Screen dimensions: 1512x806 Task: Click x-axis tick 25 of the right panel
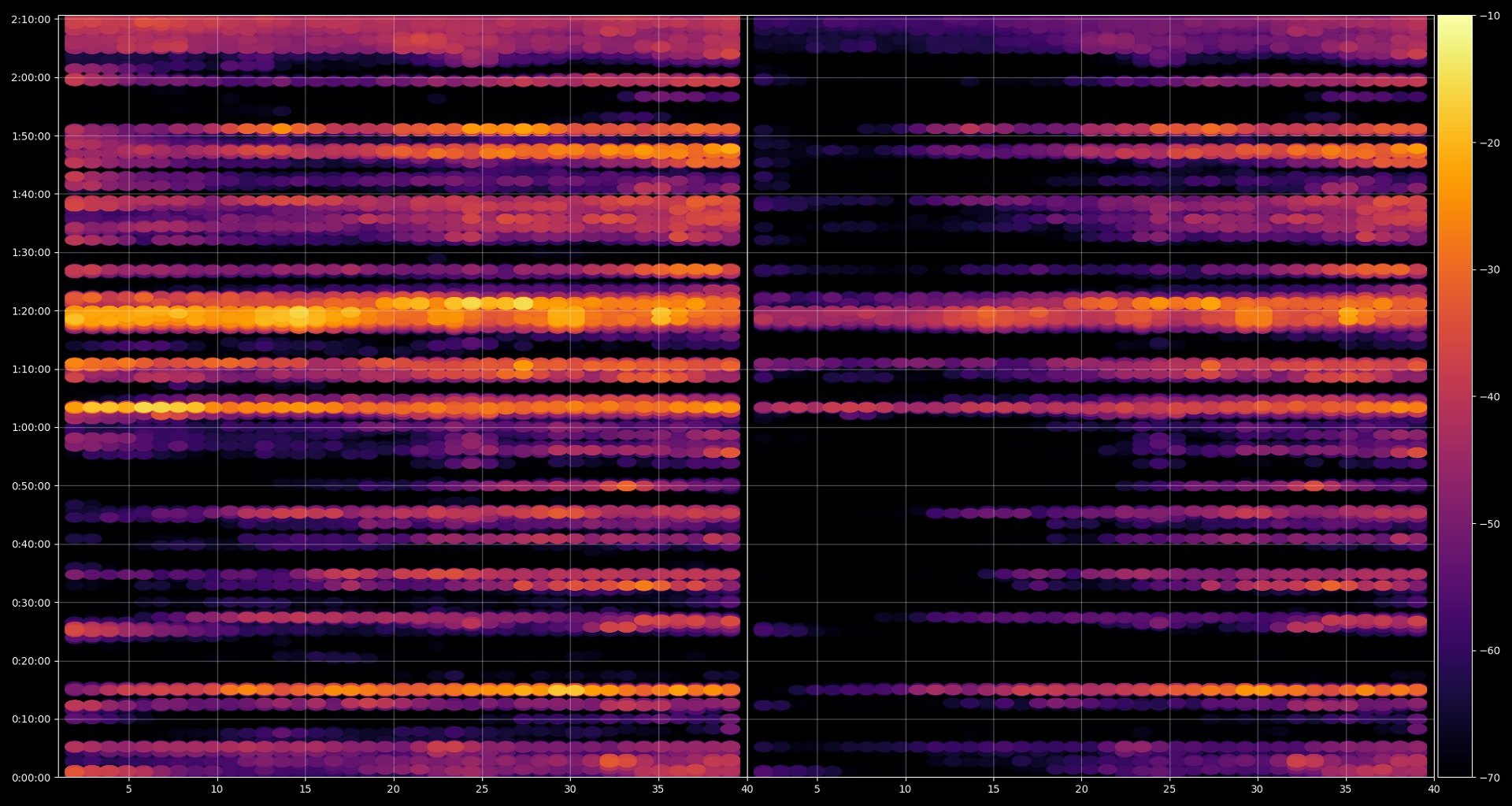pos(1169,789)
